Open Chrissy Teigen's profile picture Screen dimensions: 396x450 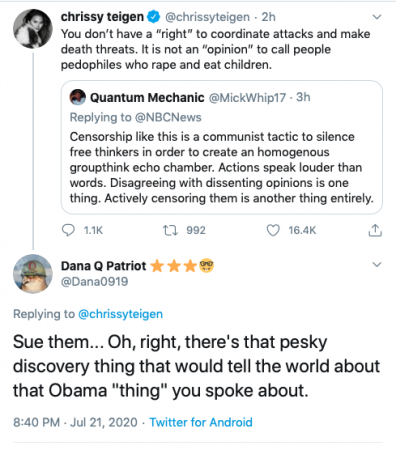[33, 29]
